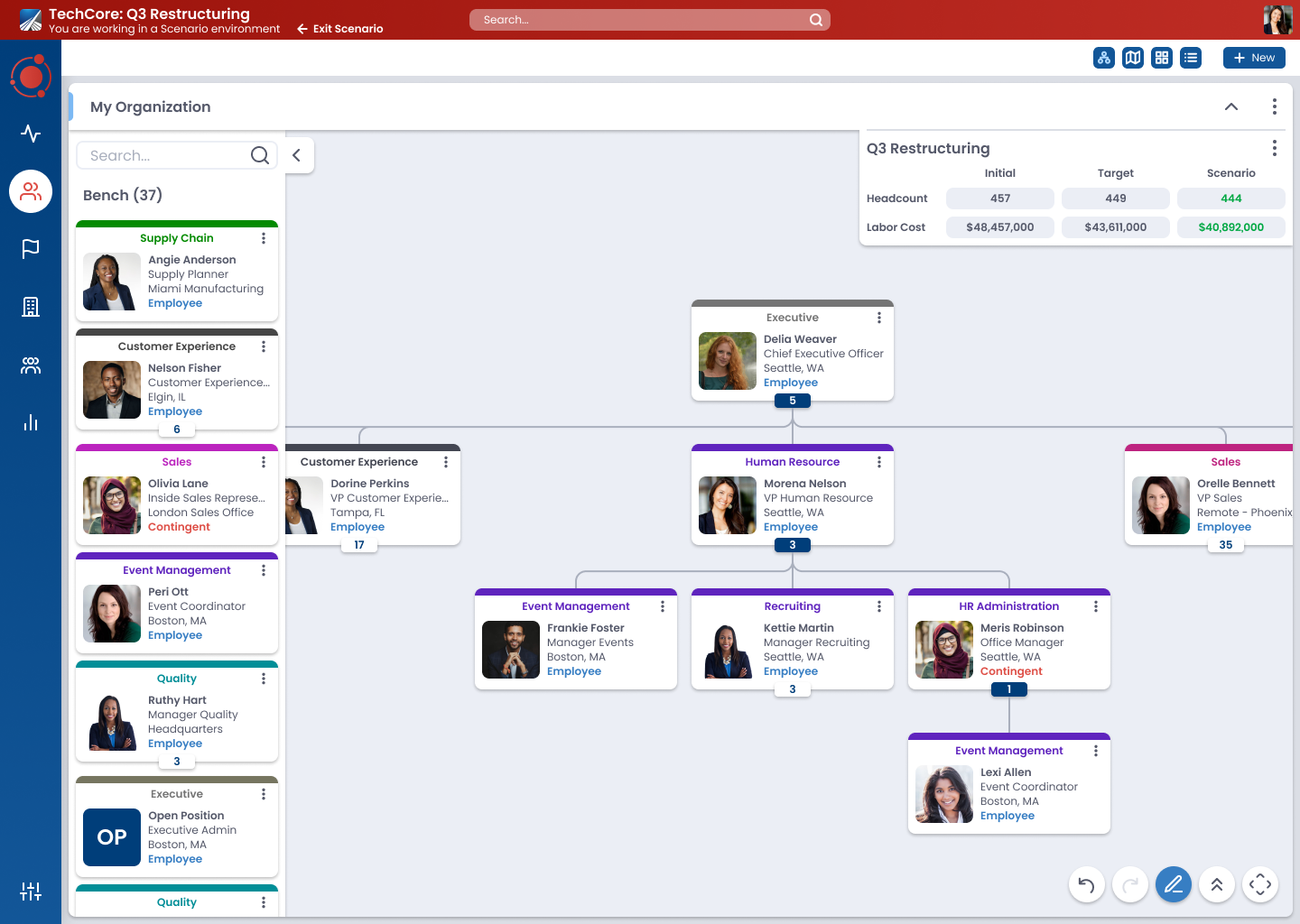
Task: Select Scenario headcount value 444
Action: pyautogui.click(x=1231, y=199)
